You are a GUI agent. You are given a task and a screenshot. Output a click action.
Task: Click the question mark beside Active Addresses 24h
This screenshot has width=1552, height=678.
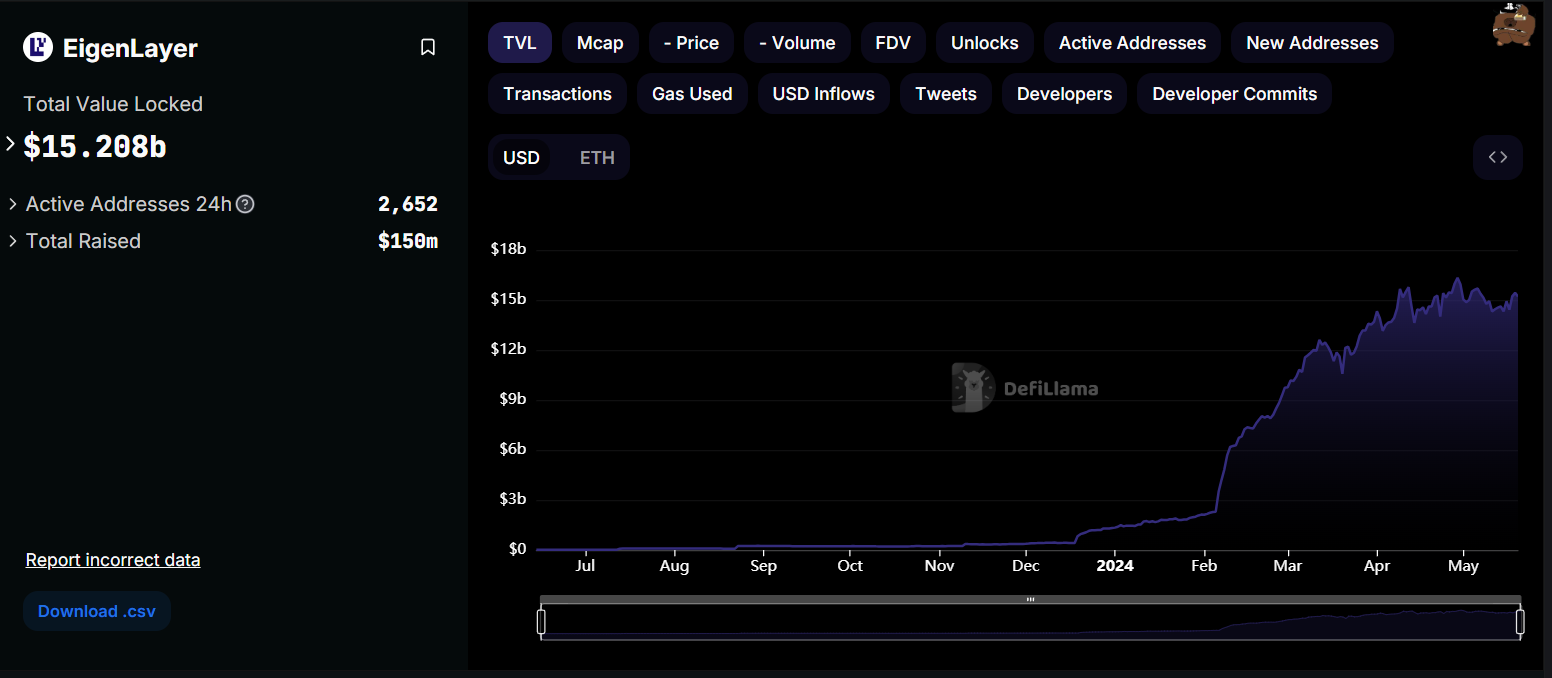[x=245, y=204]
